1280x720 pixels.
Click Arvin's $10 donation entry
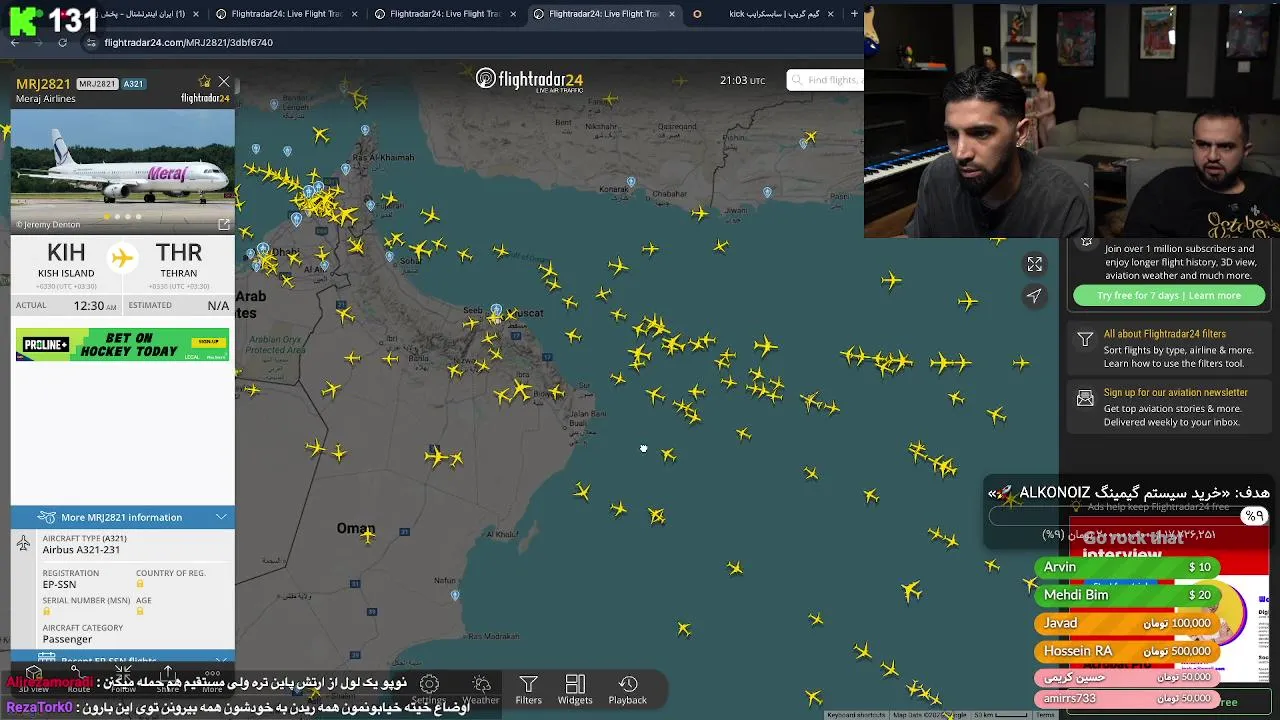1128,567
